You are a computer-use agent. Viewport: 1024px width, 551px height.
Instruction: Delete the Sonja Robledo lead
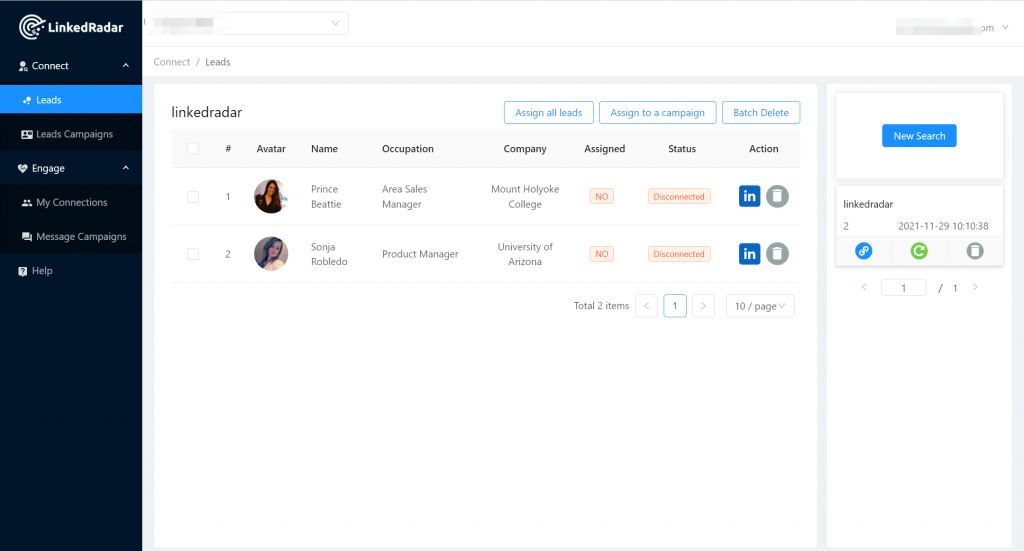777,254
